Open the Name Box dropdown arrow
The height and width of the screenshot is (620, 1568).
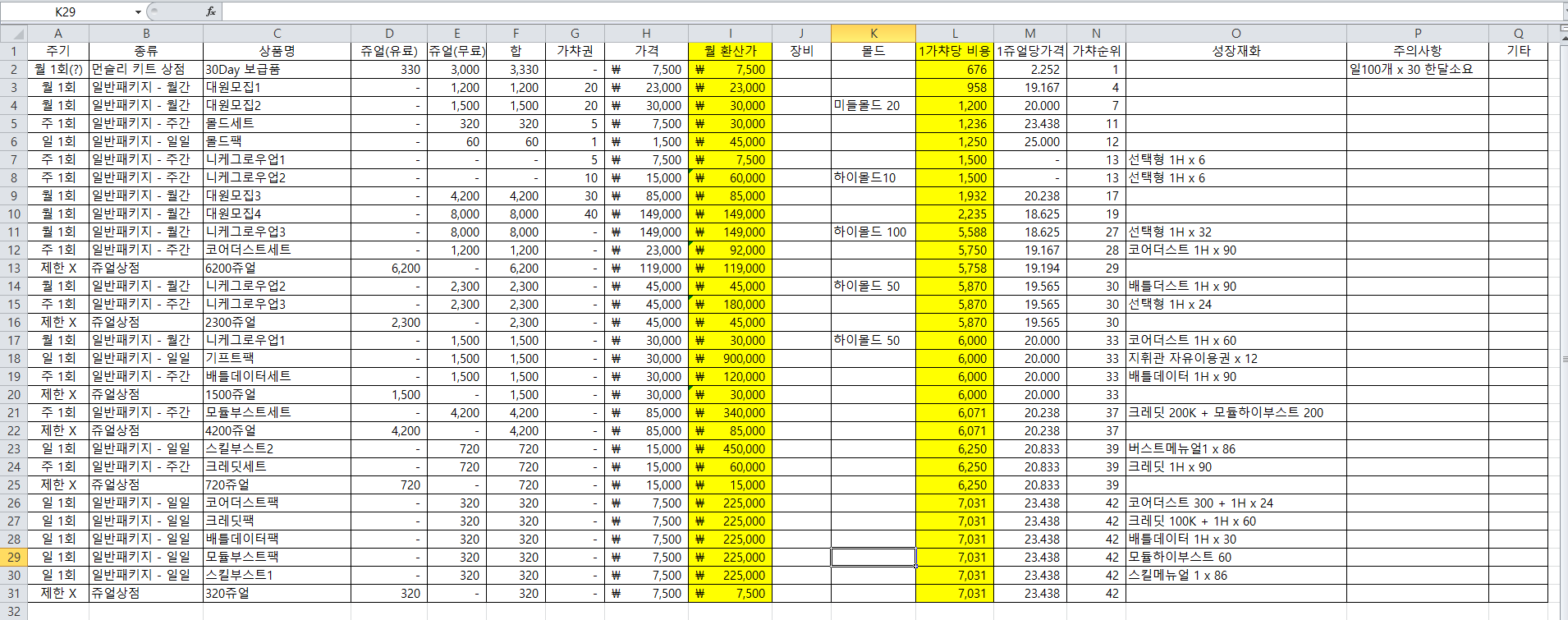pos(138,12)
